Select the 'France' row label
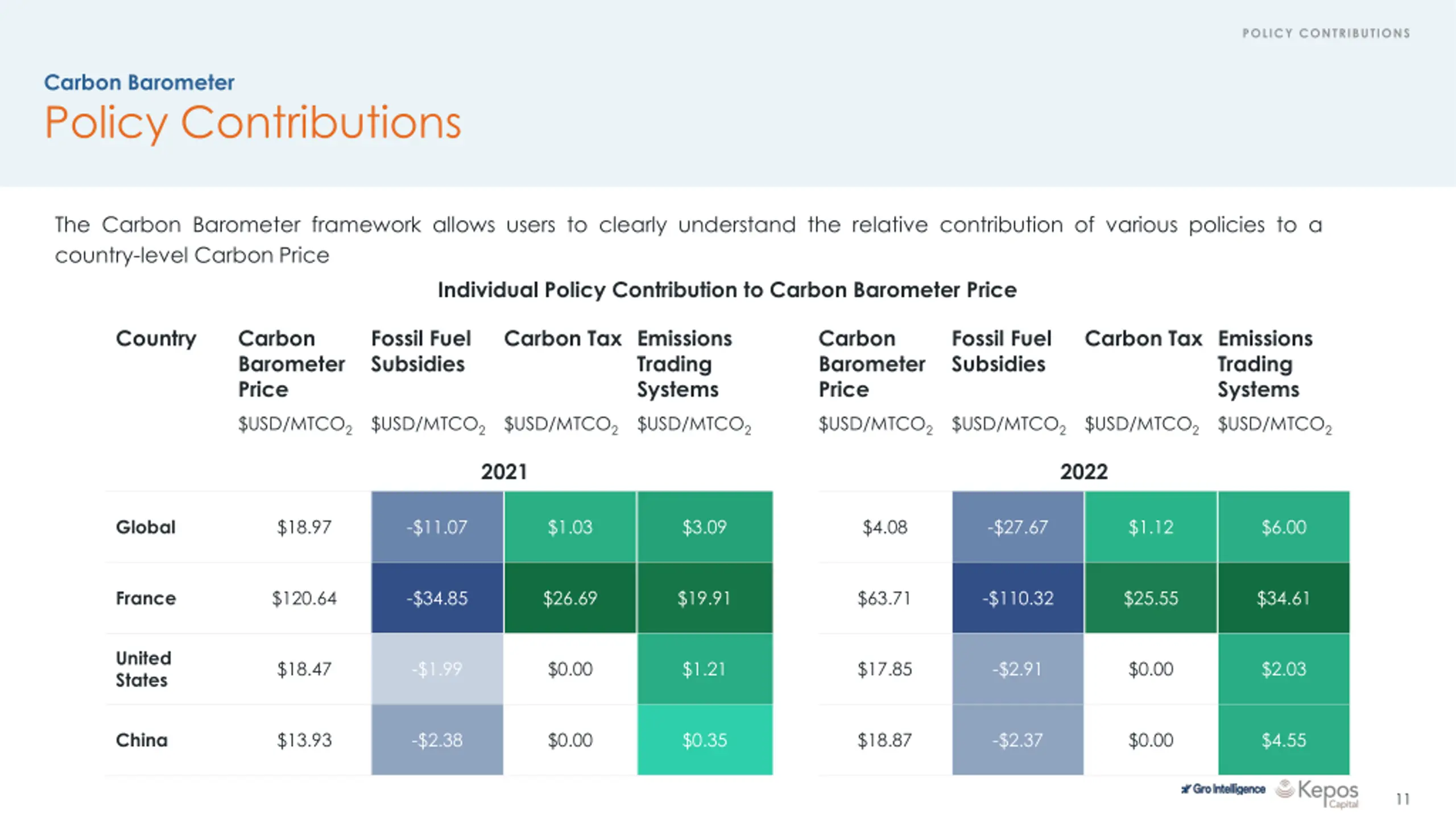1456x819 pixels. [146, 598]
